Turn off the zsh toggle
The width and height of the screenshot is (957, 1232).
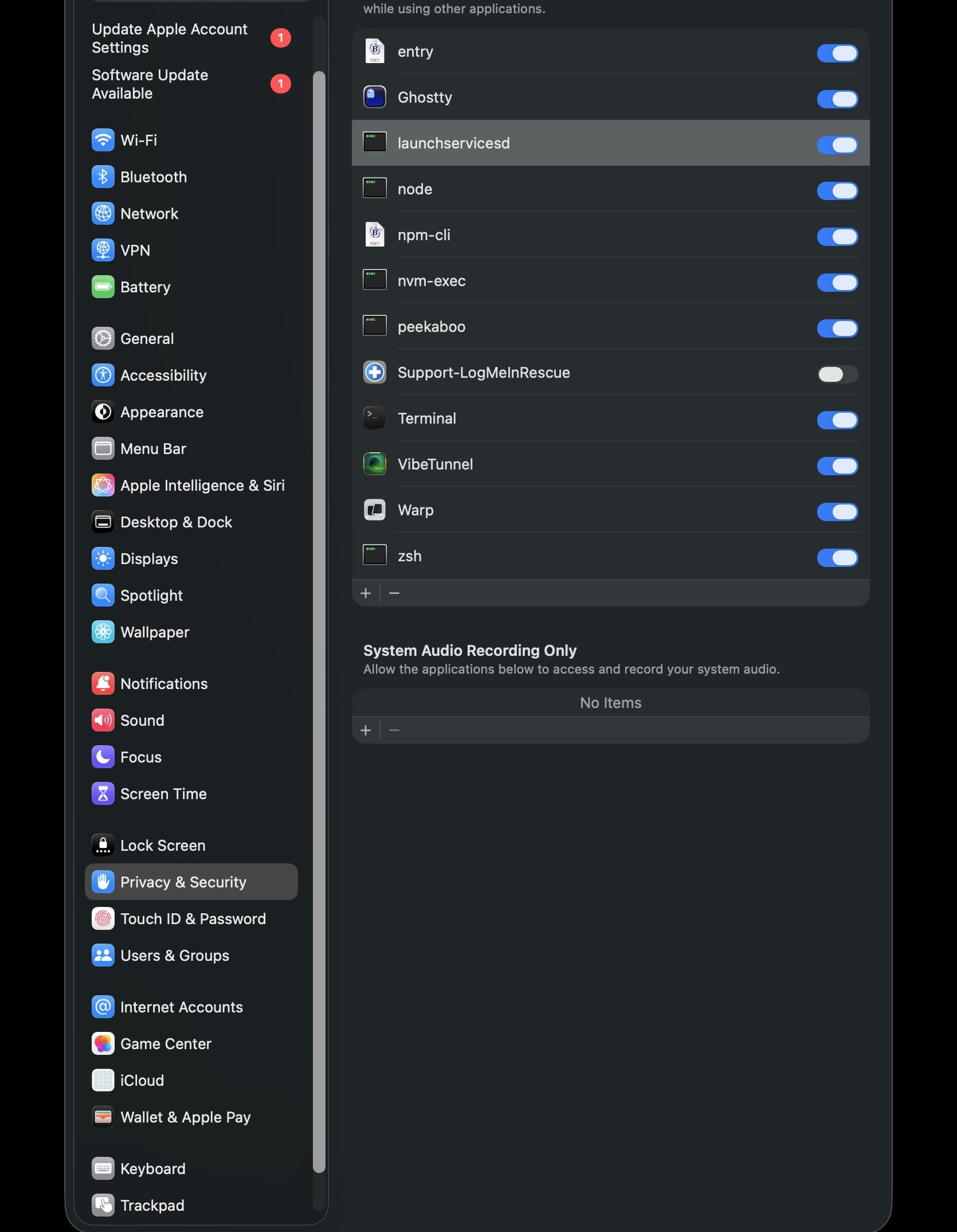point(837,558)
